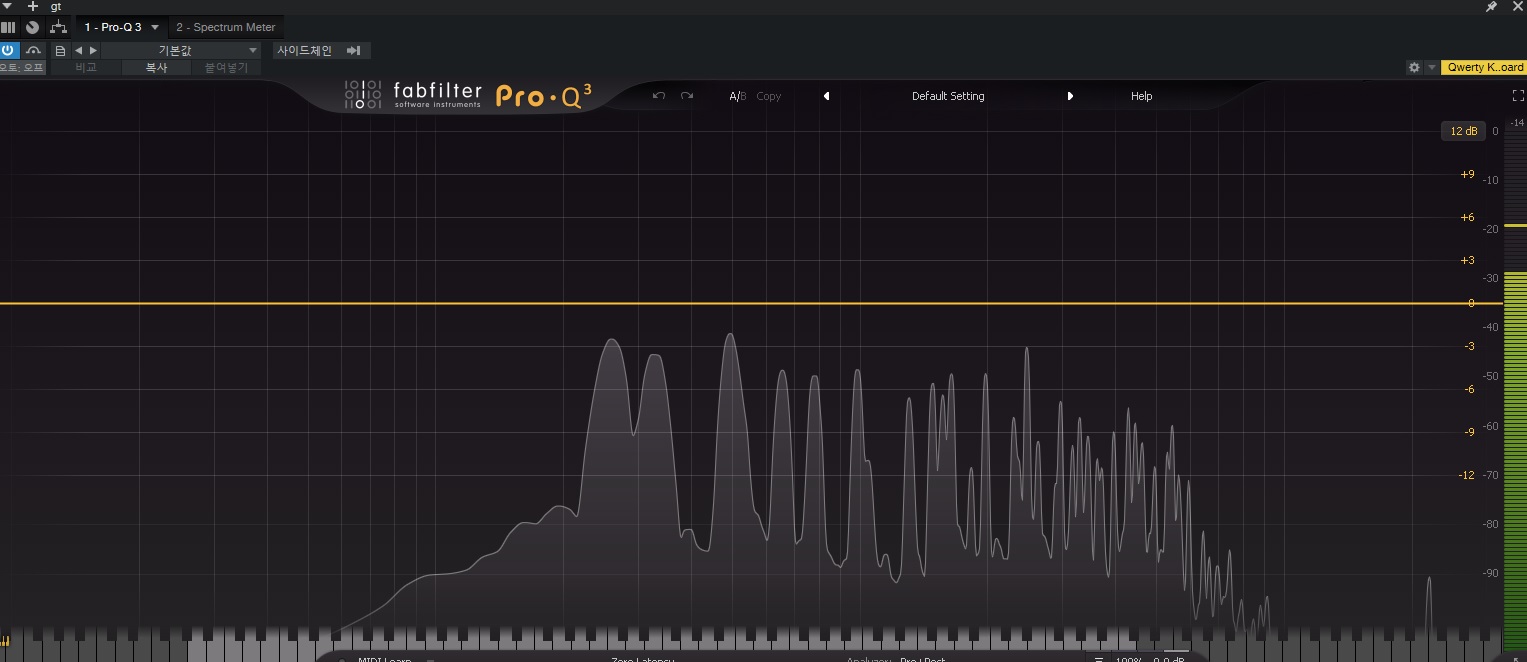Open the Default Setting preset menu

click(x=948, y=96)
